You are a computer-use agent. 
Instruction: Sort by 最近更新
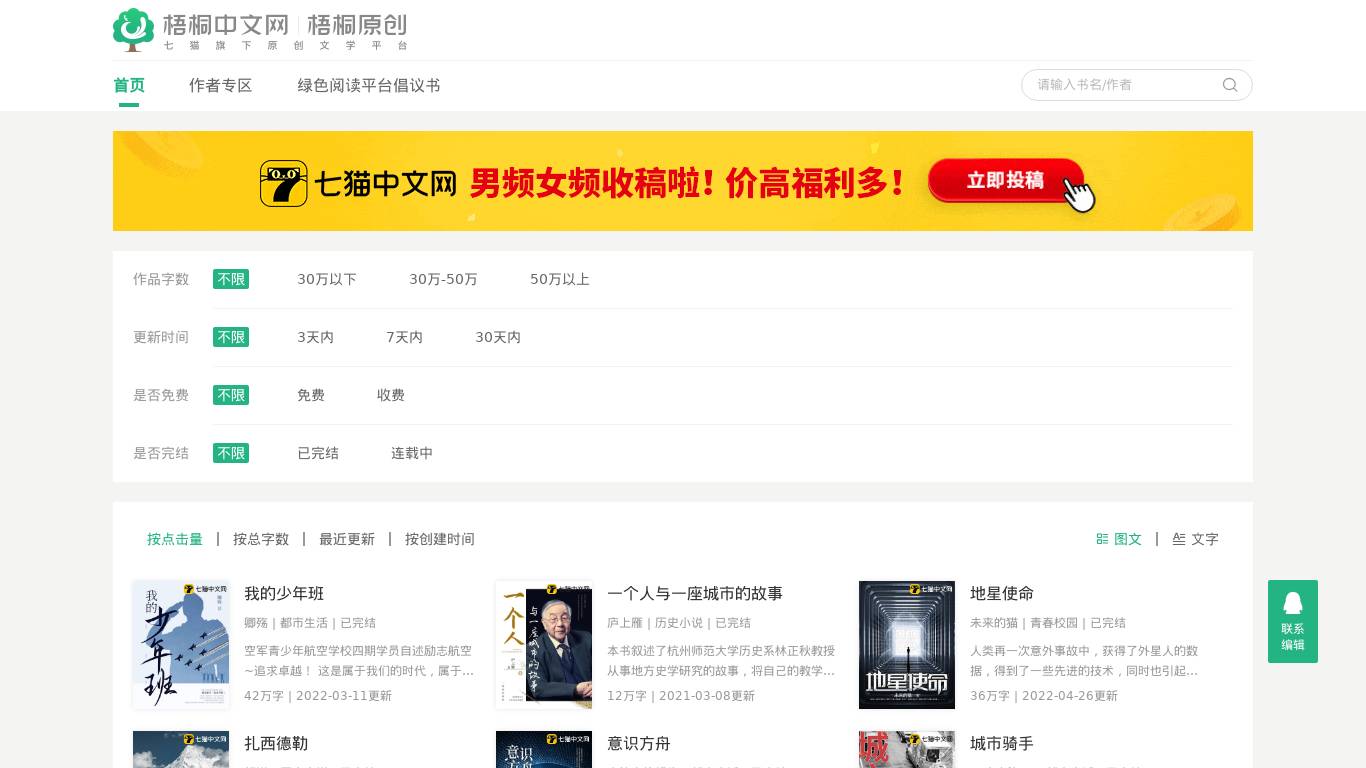coord(347,540)
